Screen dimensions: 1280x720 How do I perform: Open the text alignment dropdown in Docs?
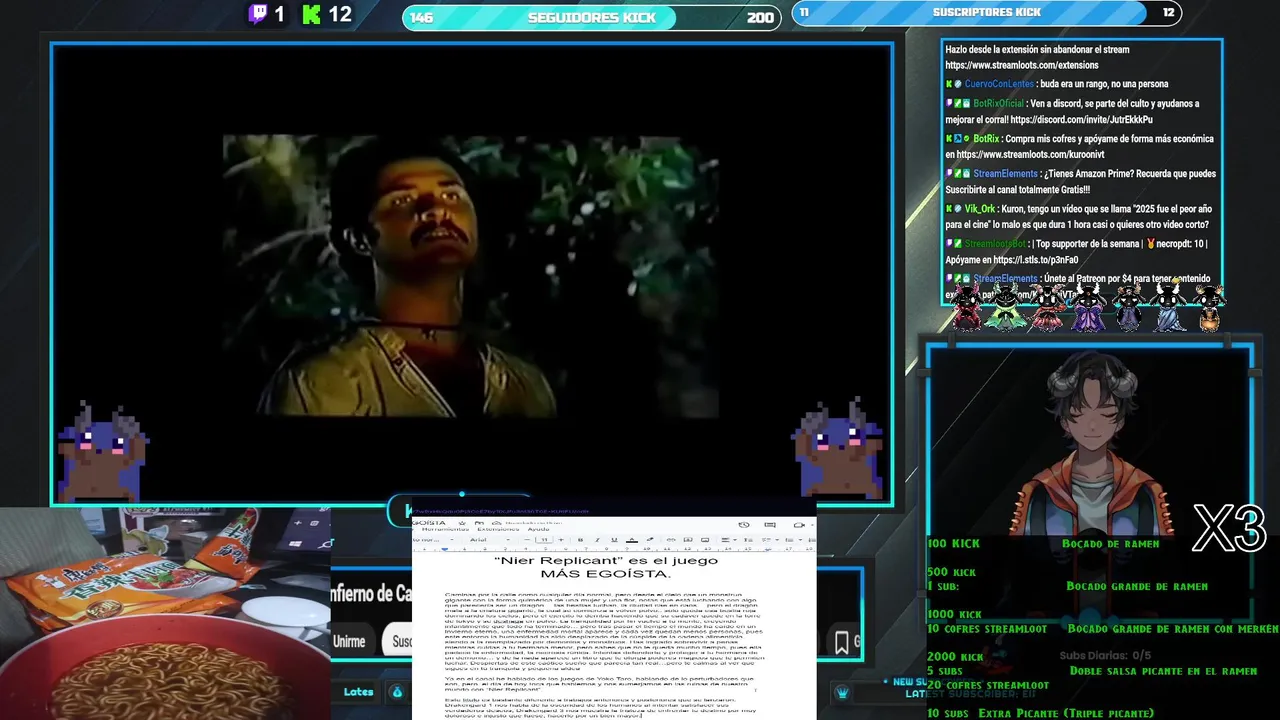point(729,540)
